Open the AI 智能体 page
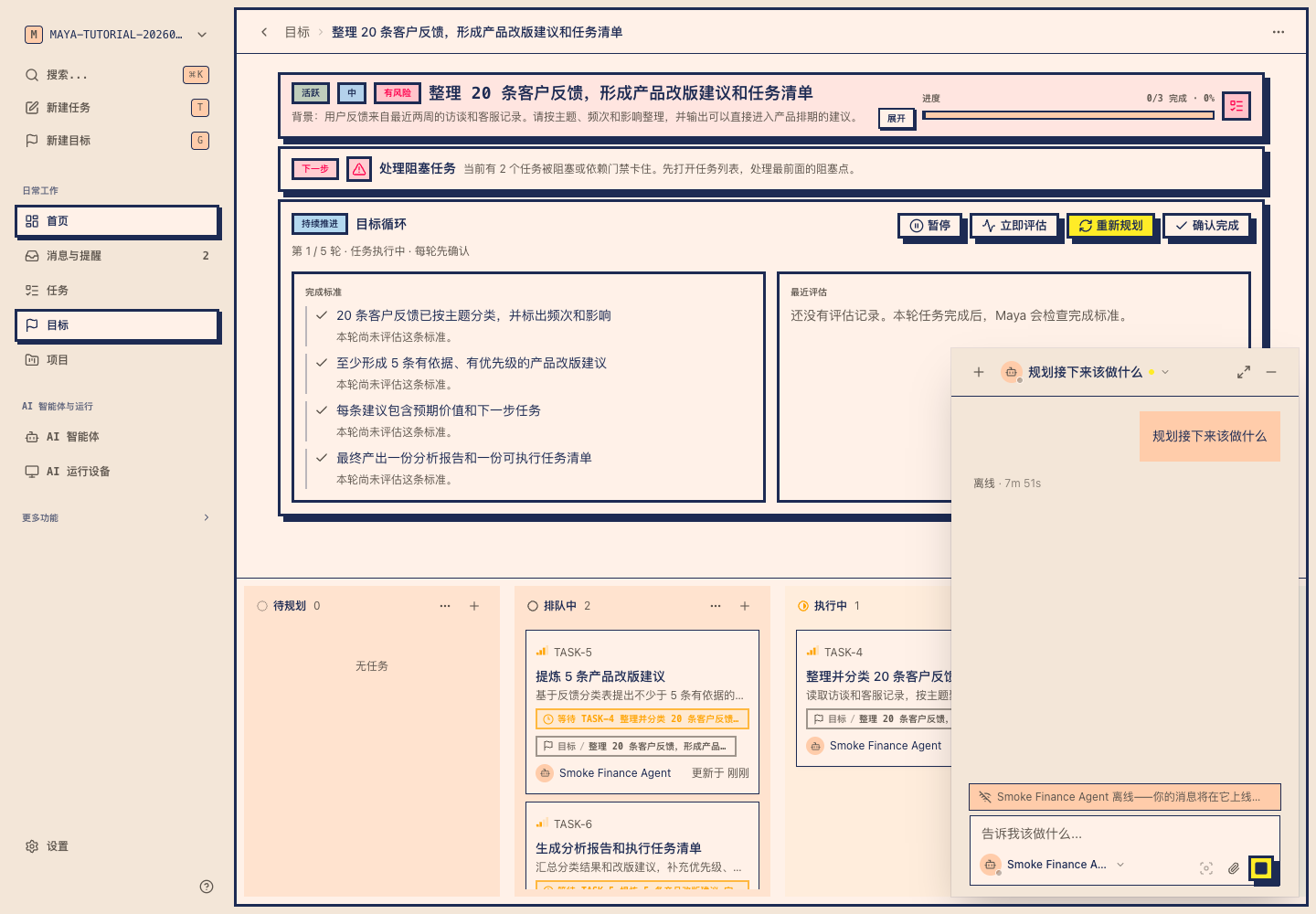The image size is (1316, 914). pyautogui.click(x=117, y=437)
